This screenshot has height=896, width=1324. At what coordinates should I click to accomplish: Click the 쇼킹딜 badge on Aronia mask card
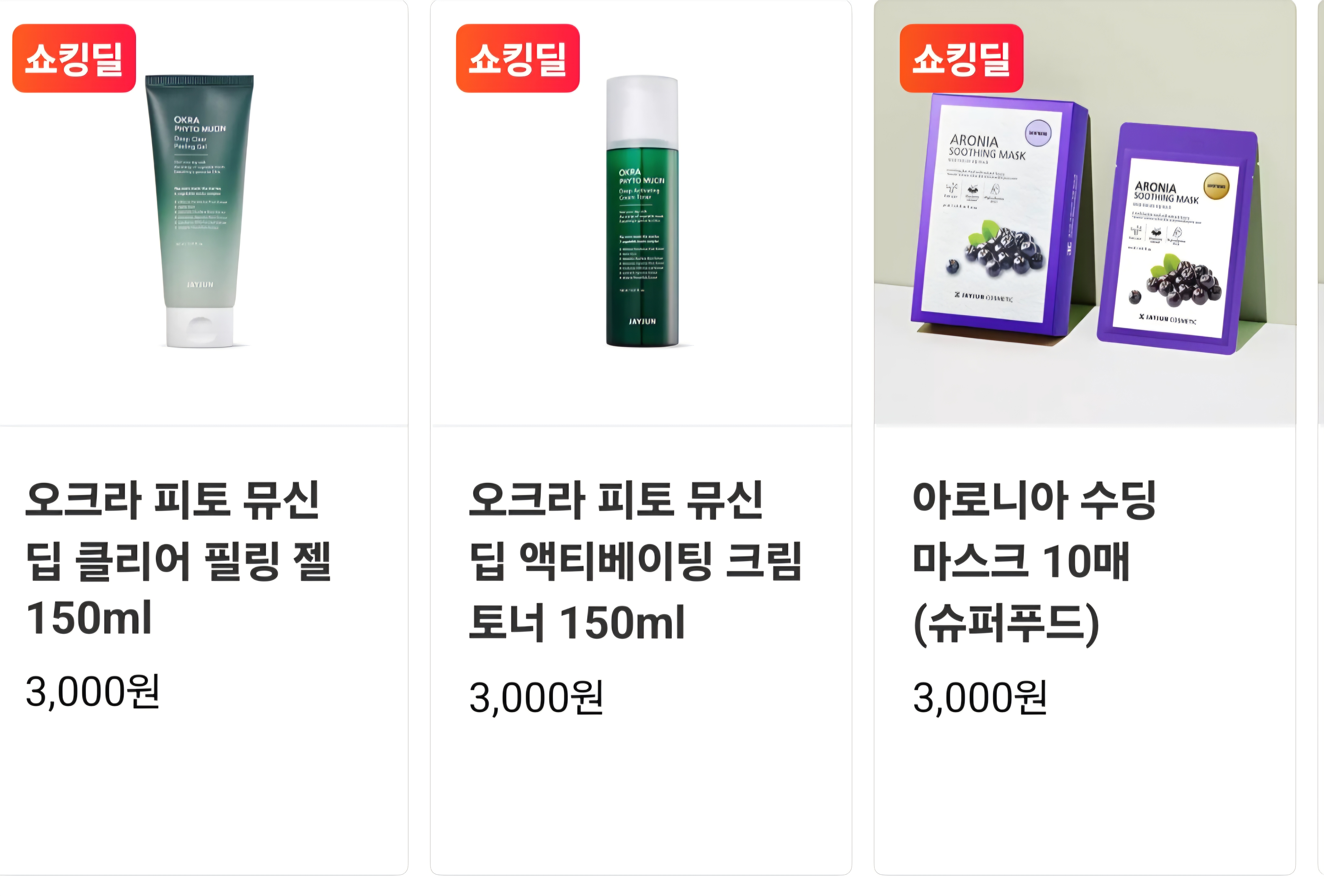pos(962,58)
